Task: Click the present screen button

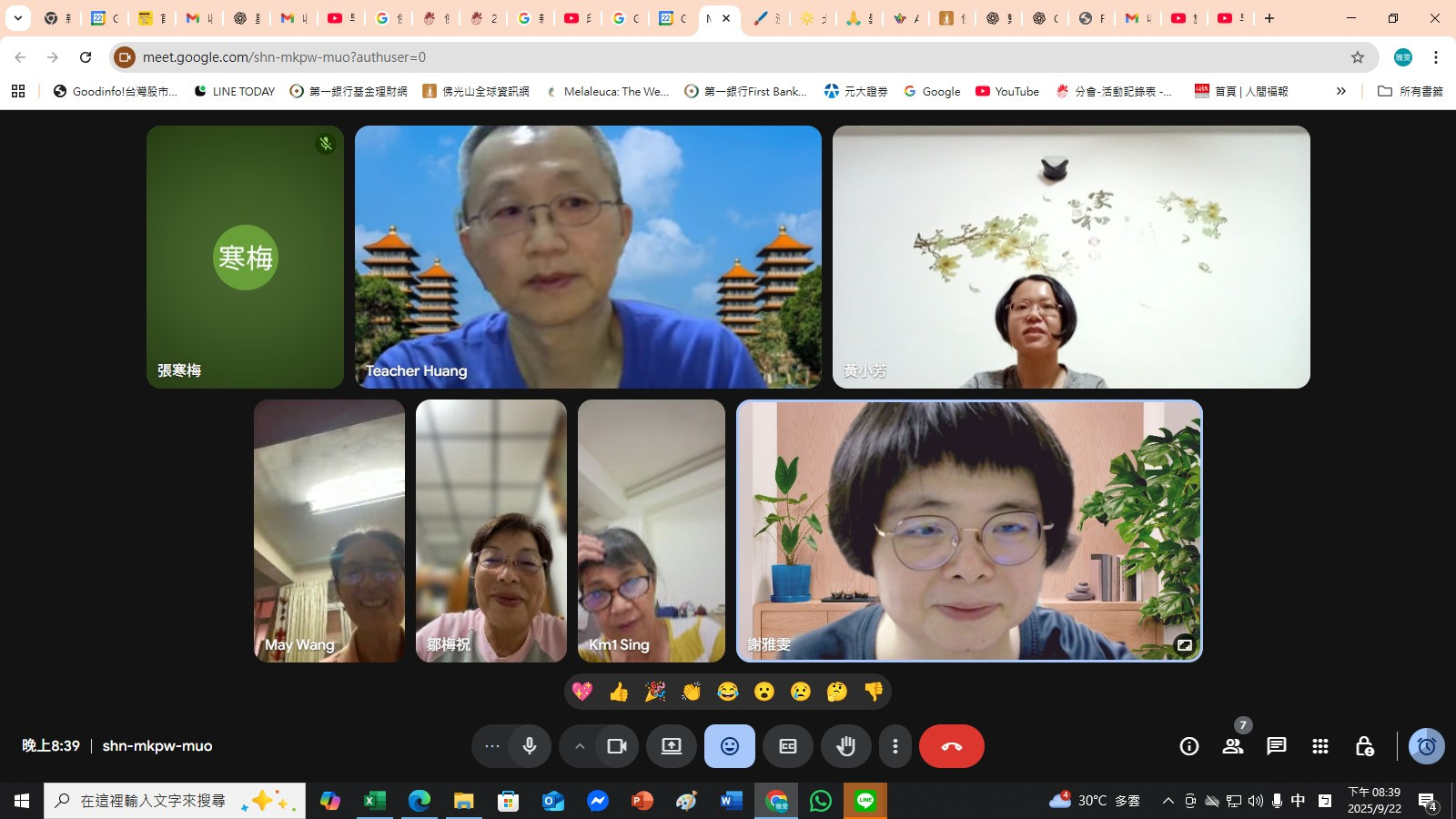Action: point(672,746)
